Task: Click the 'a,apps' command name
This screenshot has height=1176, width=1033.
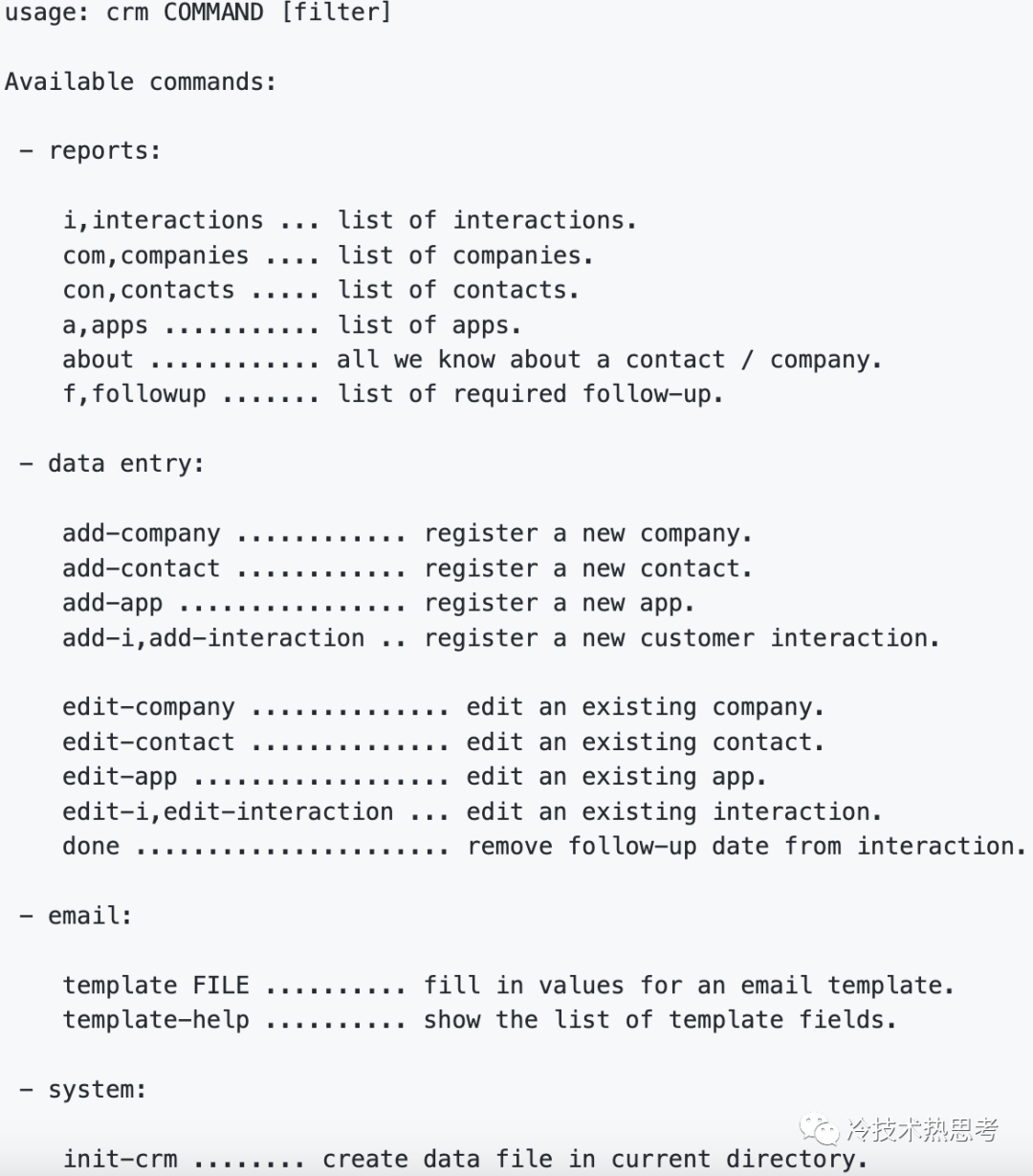Action: 105,325
